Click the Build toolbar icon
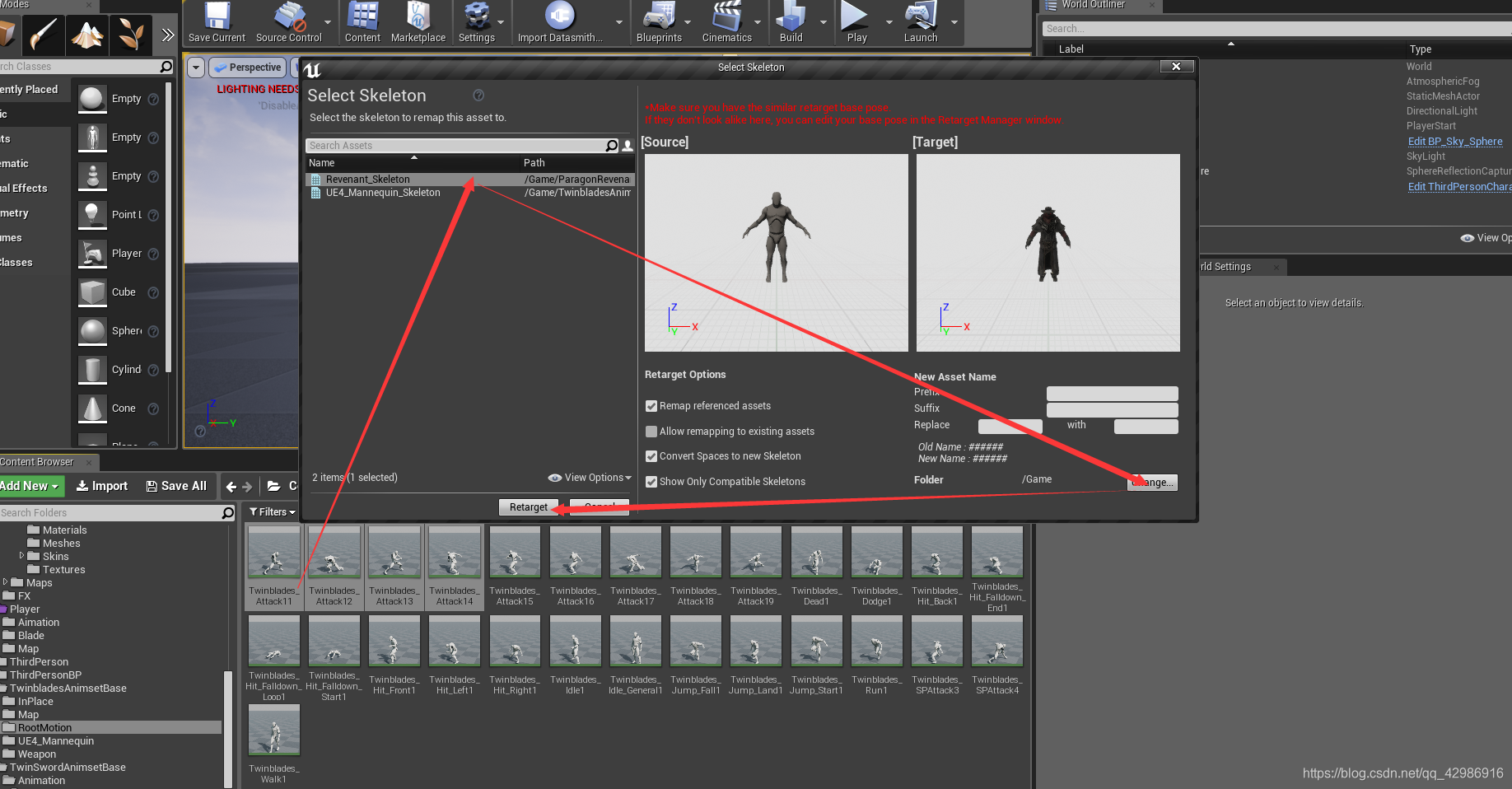1512x789 pixels. (791, 22)
